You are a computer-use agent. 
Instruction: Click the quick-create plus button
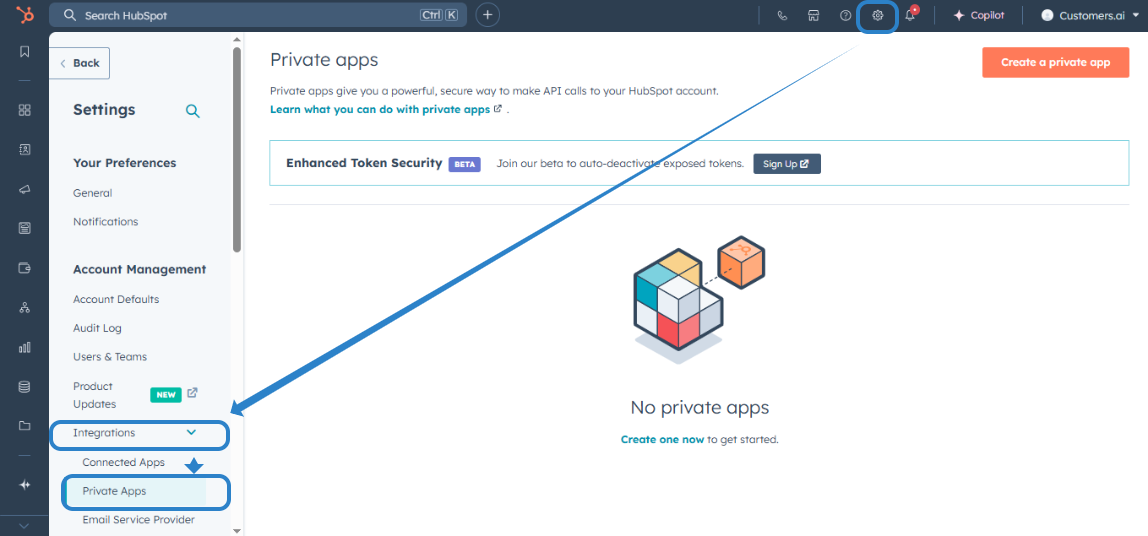[x=488, y=15]
